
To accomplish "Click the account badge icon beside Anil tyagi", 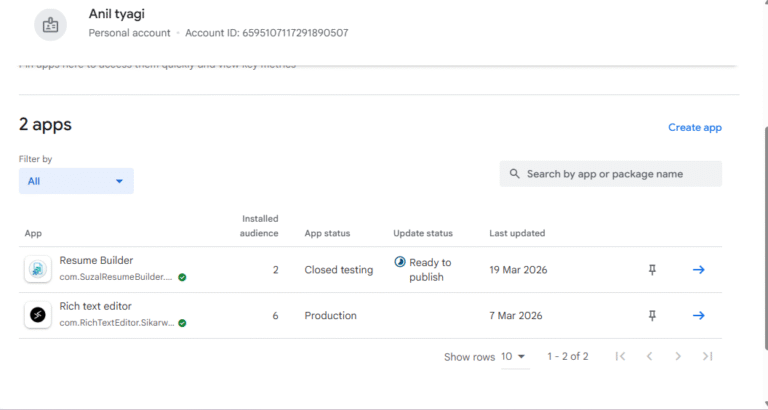I will [x=51, y=25].
